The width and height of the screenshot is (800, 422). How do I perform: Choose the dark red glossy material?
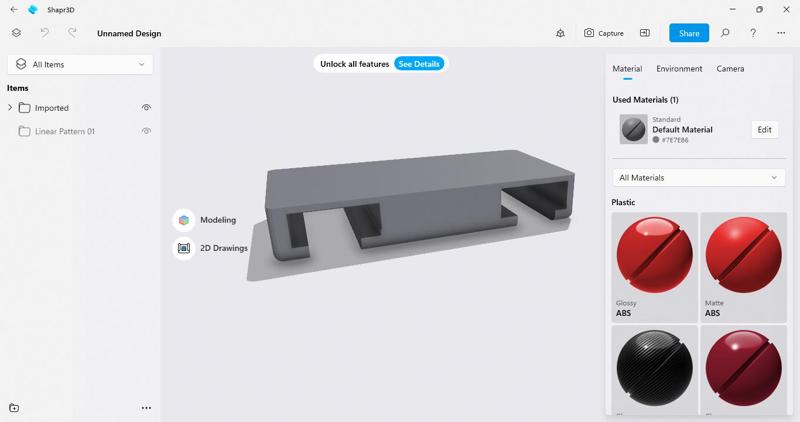click(743, 369)
